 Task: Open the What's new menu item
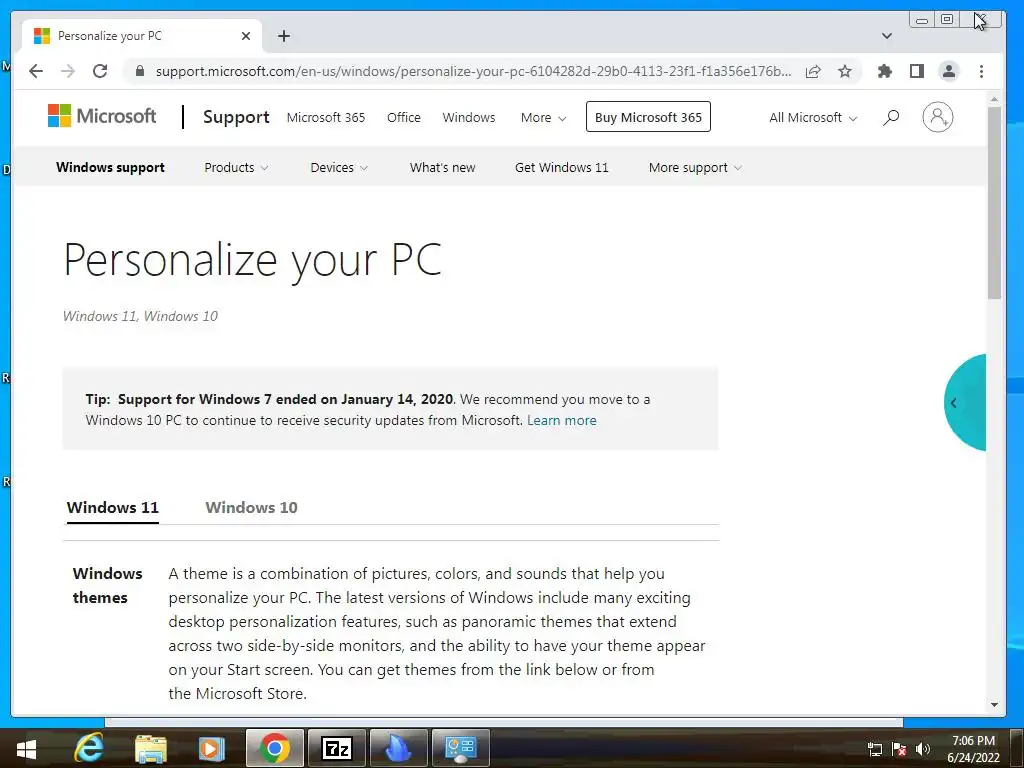[x=442, y=167]
